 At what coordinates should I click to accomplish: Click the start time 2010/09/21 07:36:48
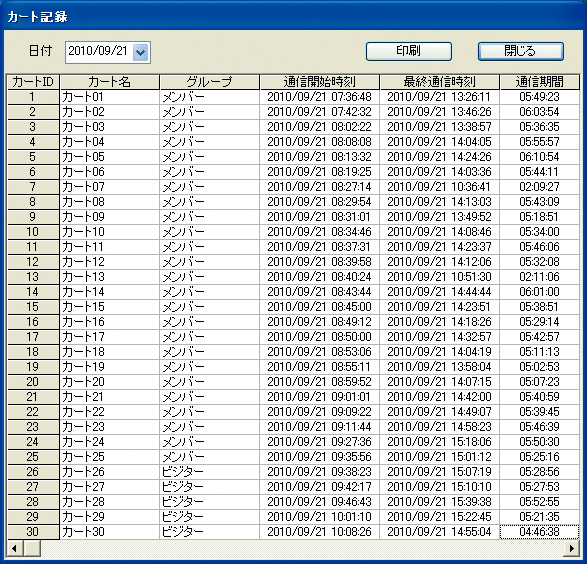(x=320, y=97)
